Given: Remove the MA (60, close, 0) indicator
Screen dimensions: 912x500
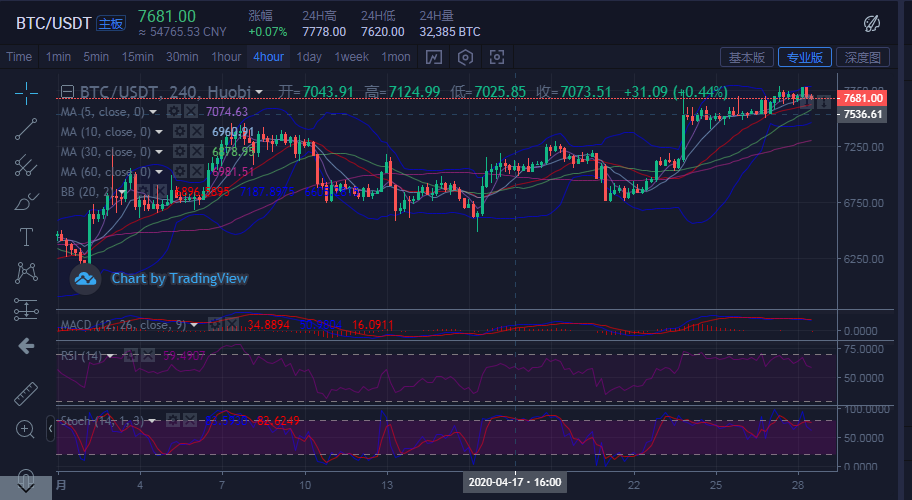Looking at the screenshot, I should pos(197,172).
